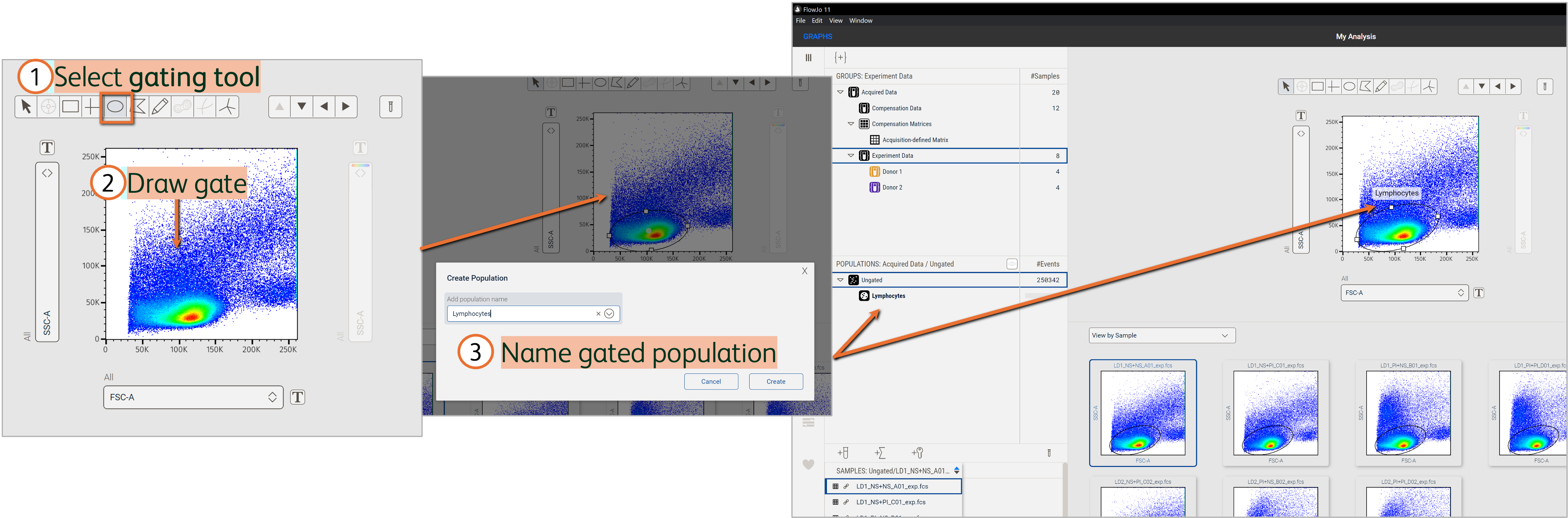Click the add group {+} icon
Image resolution: width=1568 pixels, height=518 pixels.
[x=840, y=57]
